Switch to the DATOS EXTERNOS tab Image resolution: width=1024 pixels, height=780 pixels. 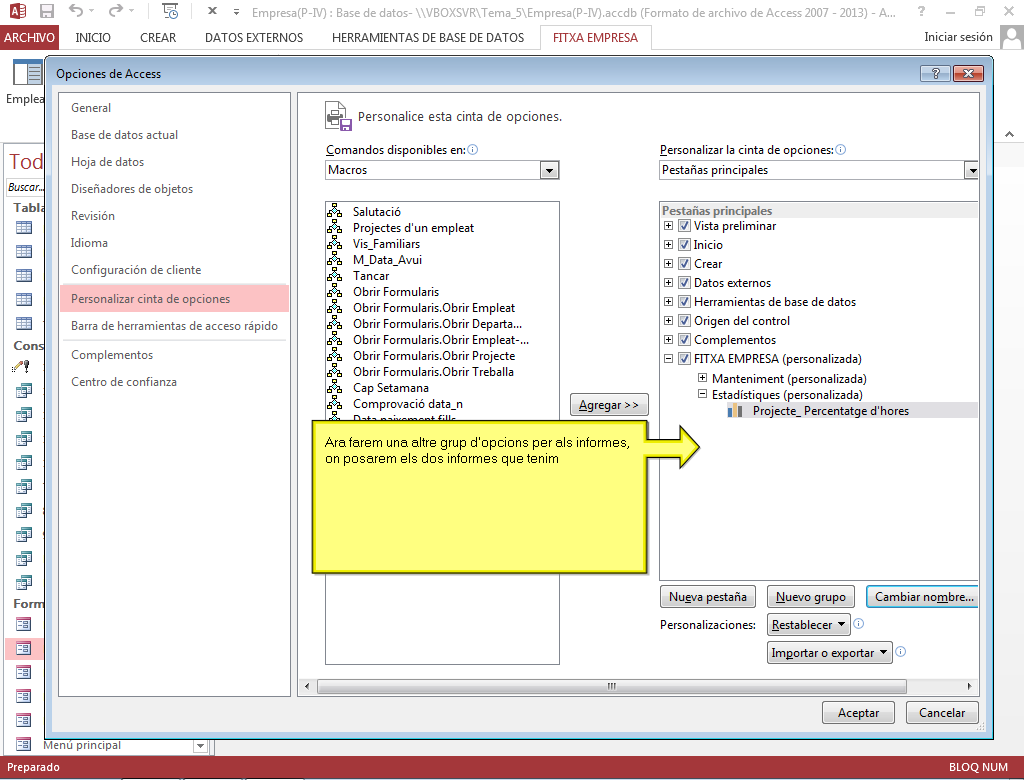(254, 37)
